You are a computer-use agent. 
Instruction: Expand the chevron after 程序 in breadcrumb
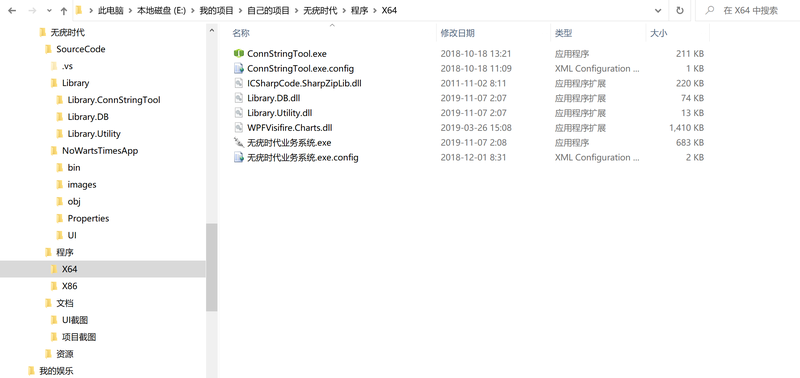(375, 10)
